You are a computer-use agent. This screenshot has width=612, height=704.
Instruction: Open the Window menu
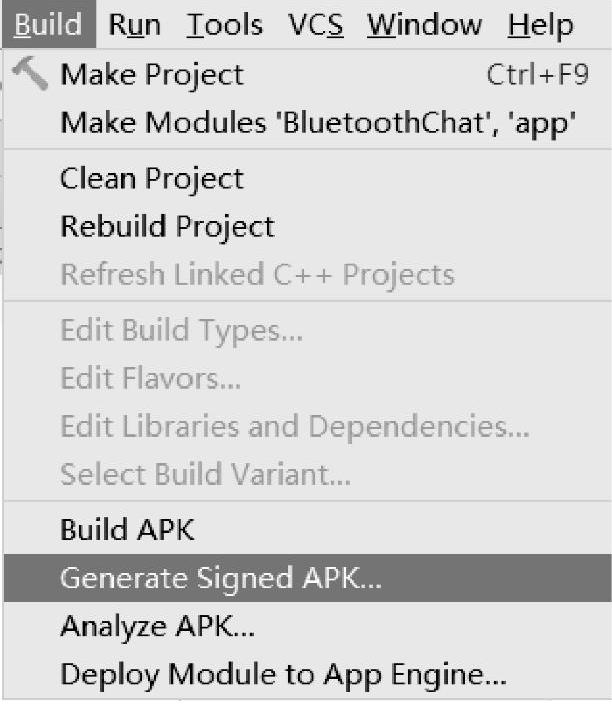tap(424, 24)
